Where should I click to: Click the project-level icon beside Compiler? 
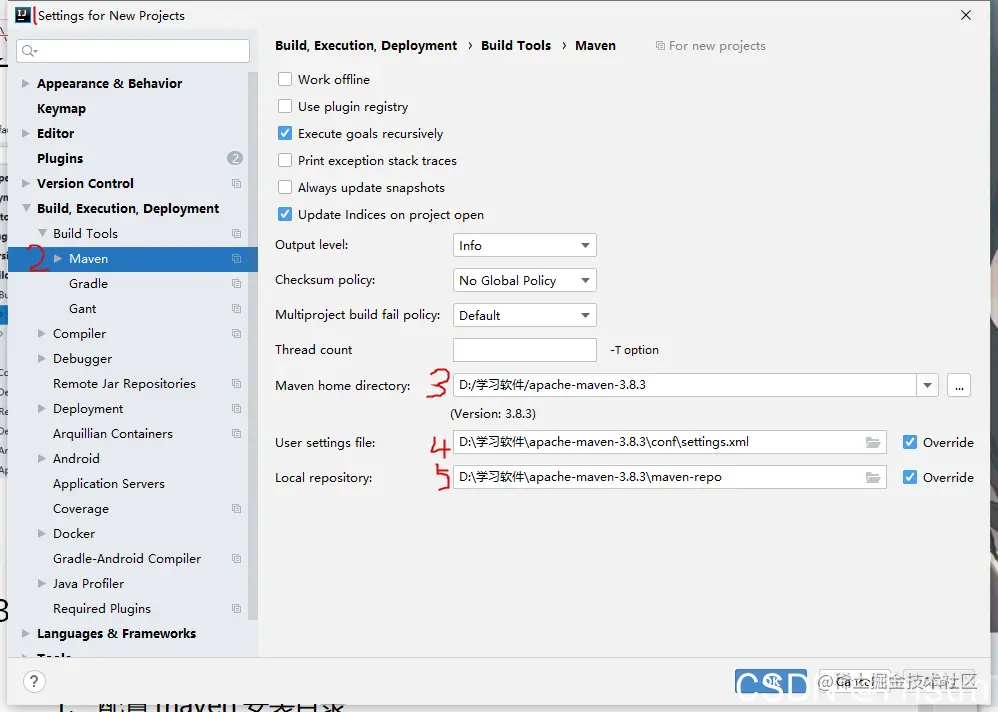[237, 333]
